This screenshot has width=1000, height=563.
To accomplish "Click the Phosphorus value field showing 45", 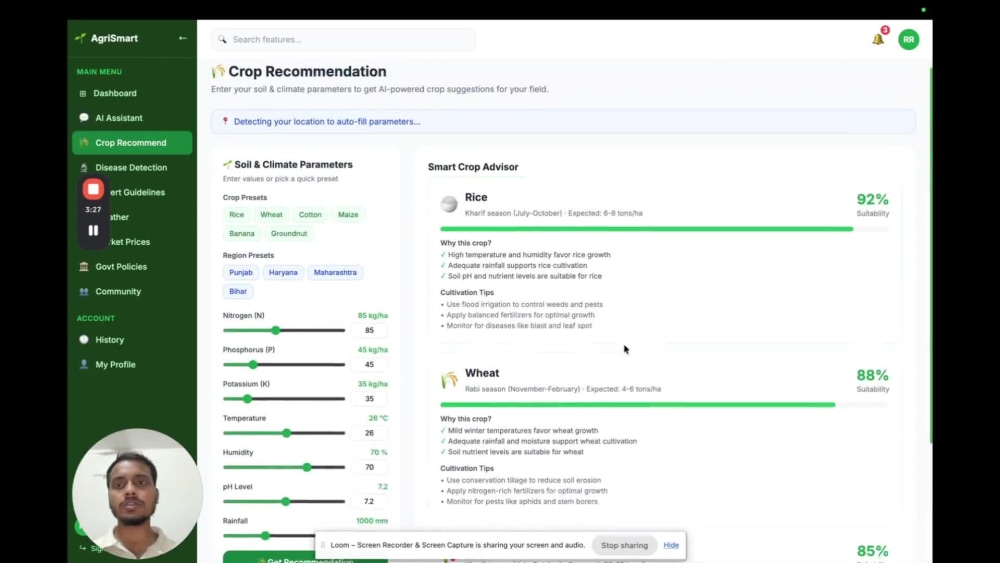I will (x=369, y=365).
